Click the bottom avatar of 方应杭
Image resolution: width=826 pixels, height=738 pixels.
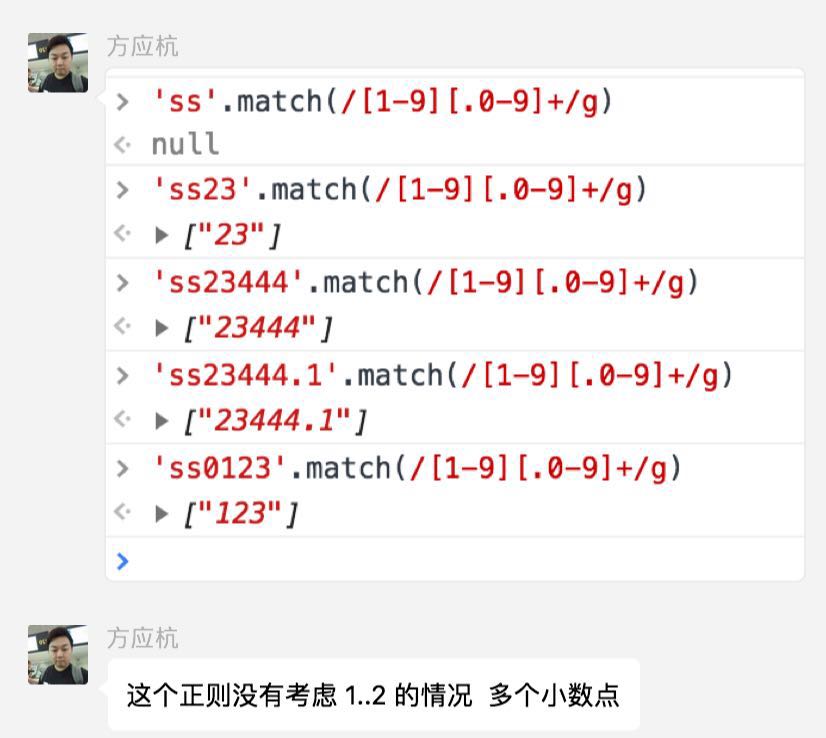pos(58,655)
